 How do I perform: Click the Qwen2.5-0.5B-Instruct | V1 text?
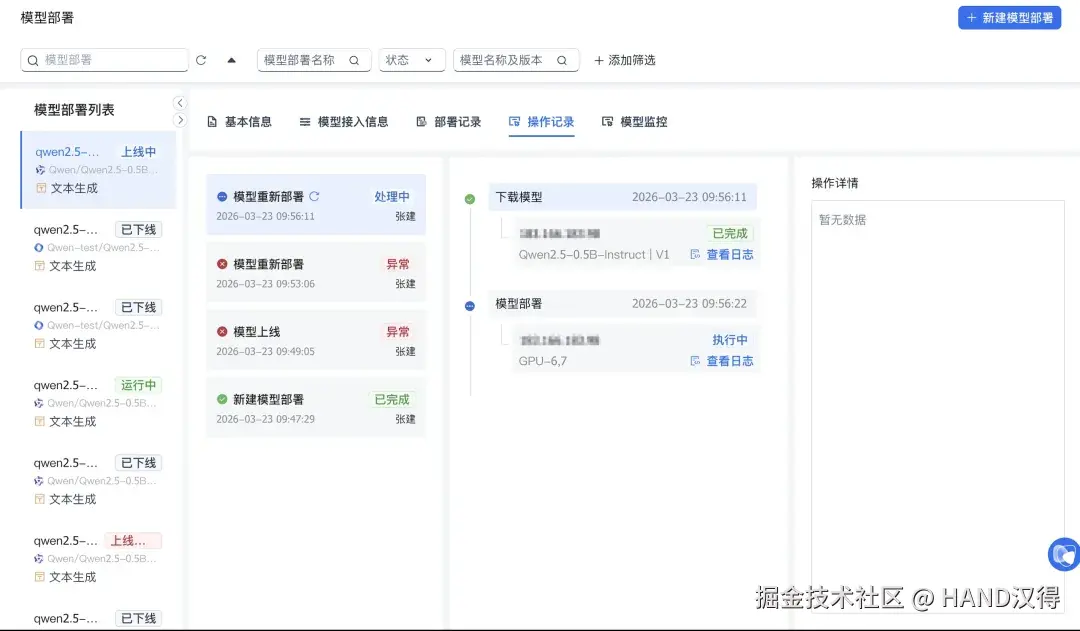[594, 254]
